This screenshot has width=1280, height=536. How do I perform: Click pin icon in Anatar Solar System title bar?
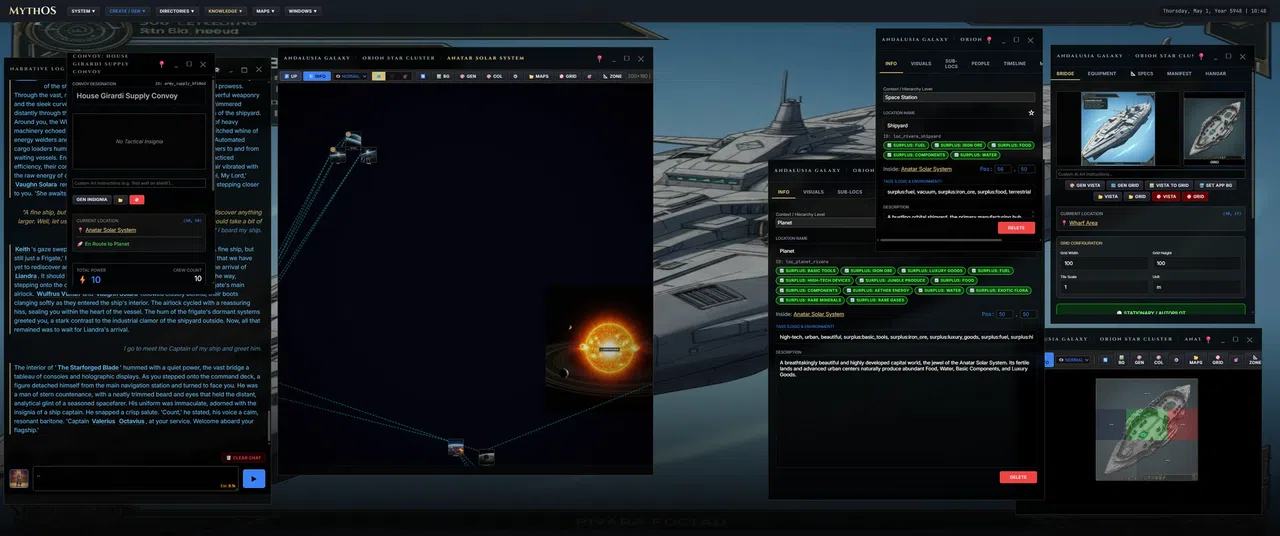pyautogui.click(x=599, y=58)
